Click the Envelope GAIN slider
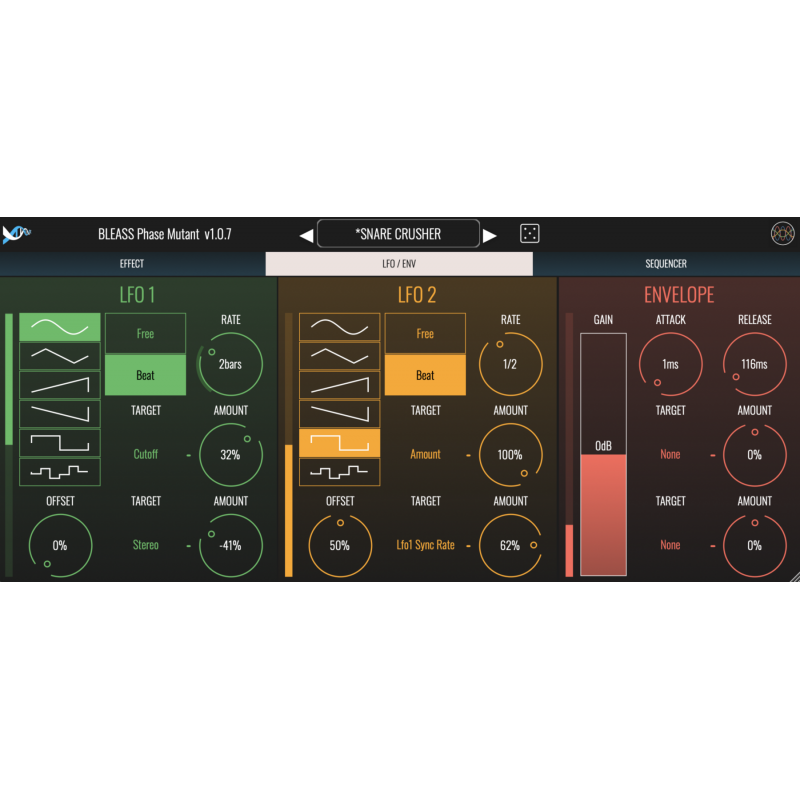 pos(603,455)
